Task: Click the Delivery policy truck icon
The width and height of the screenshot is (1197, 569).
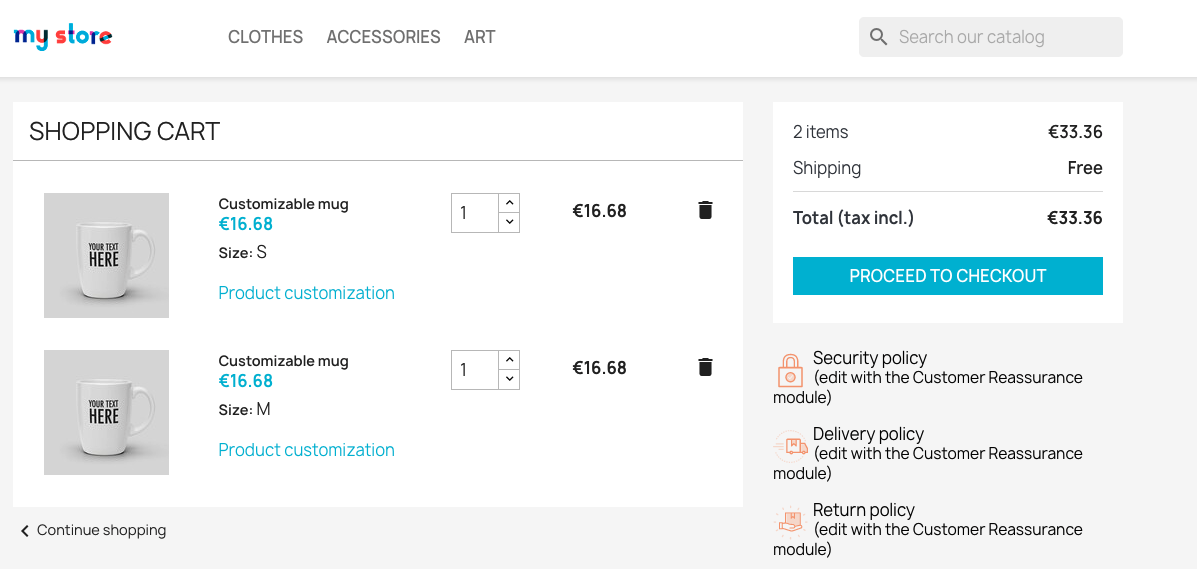Action: click(790, 446)
